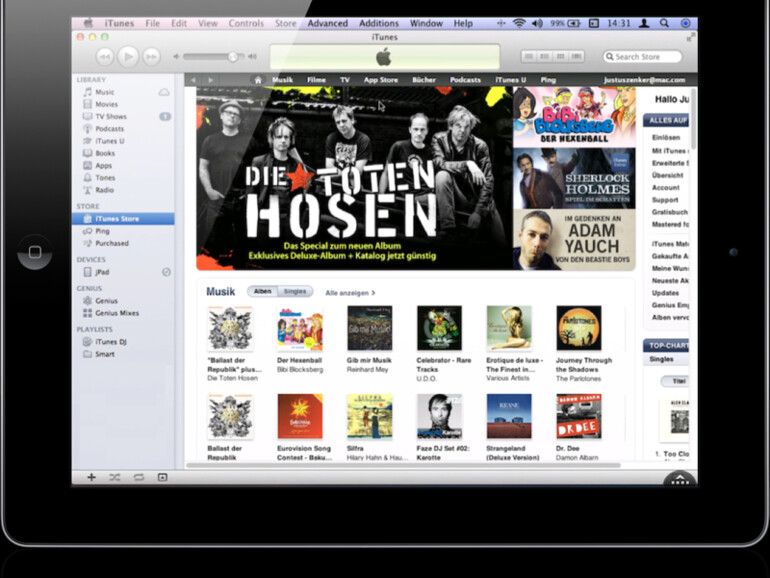Click the Account quick link

[x=665, y=188]
